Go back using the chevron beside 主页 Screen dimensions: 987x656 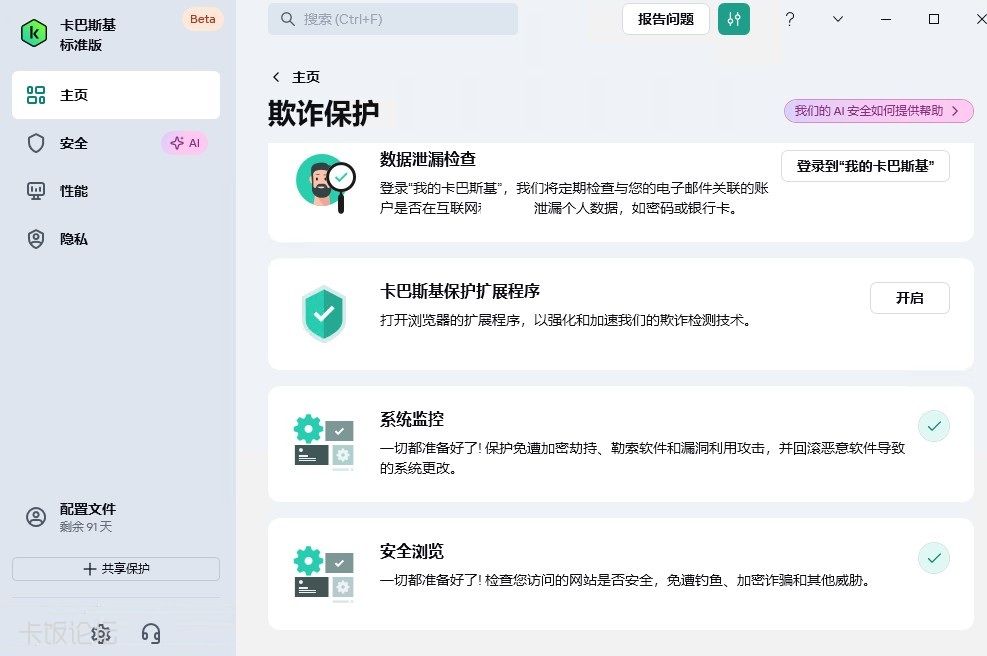276,77
